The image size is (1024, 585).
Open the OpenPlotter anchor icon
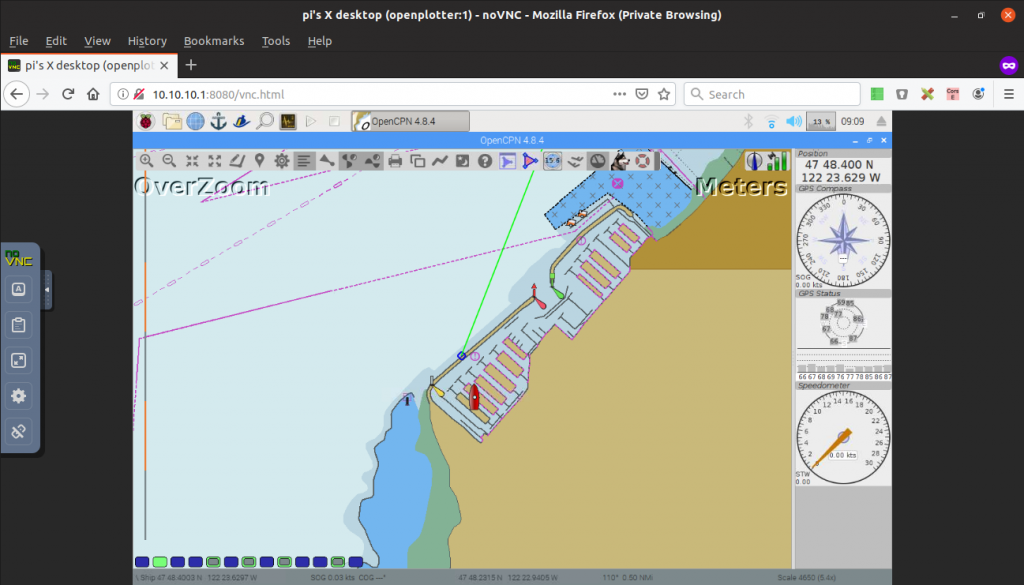pos(218,121)
